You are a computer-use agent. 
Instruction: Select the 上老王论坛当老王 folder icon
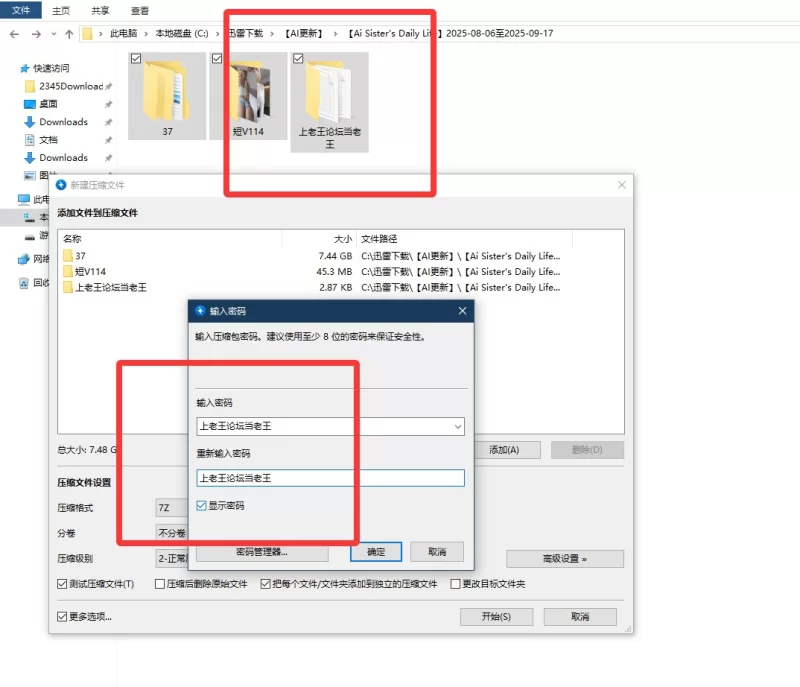(330, 92)
